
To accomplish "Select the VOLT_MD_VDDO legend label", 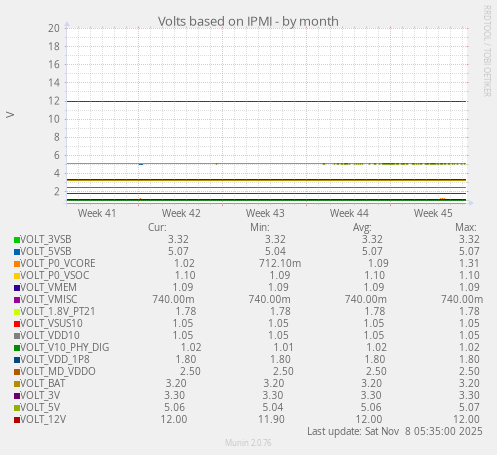I will coord(58,372).
